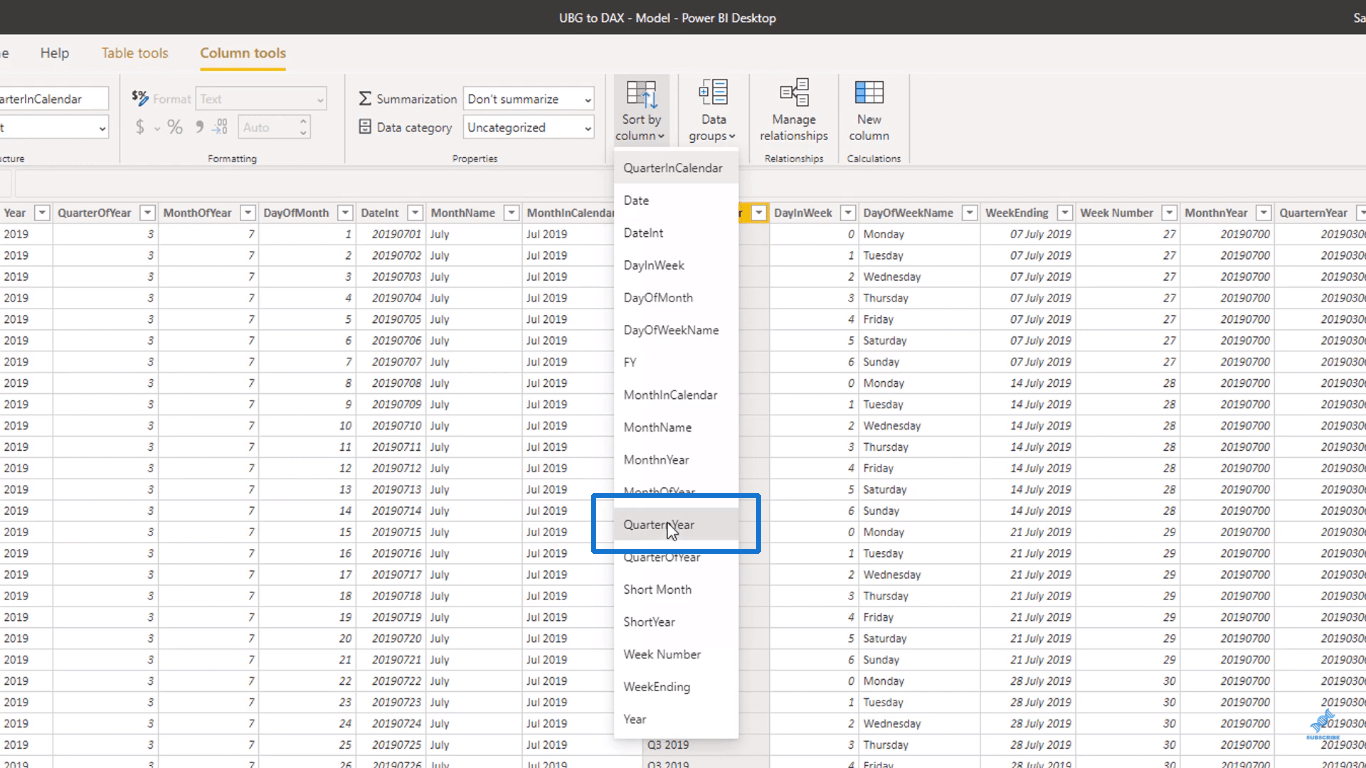Choose MonthName in sort list

[676, 427]
